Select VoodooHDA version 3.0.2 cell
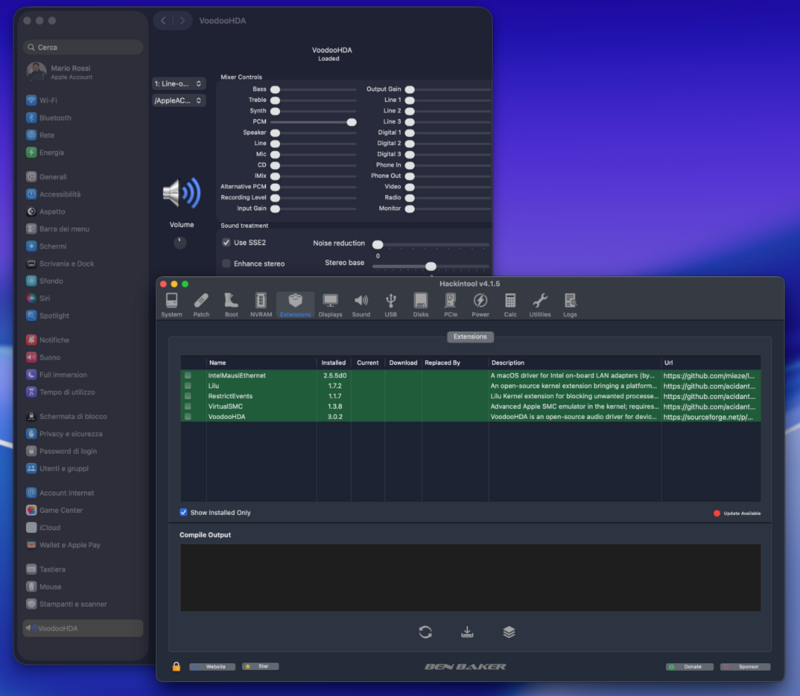This screenshot has height=696, width=800. coord(335,417)
